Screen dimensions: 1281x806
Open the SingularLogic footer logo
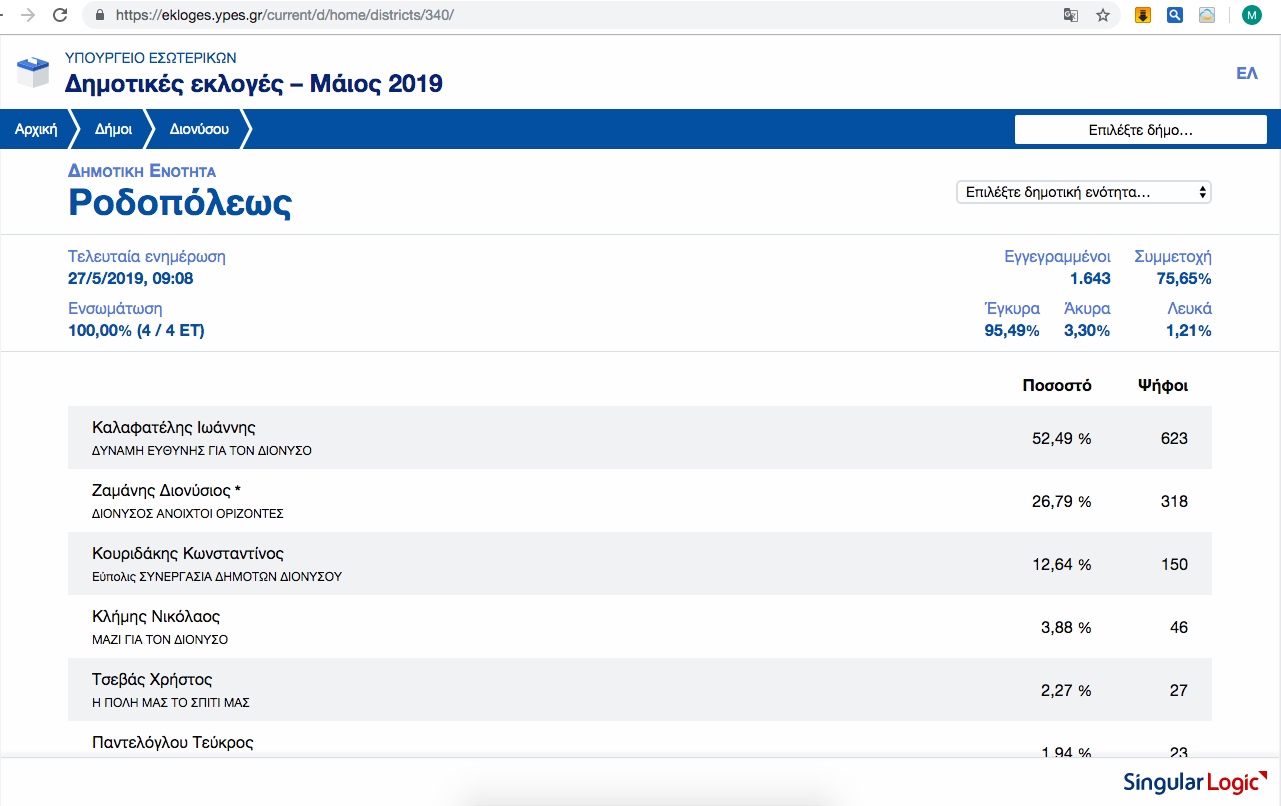(1195, 782)
